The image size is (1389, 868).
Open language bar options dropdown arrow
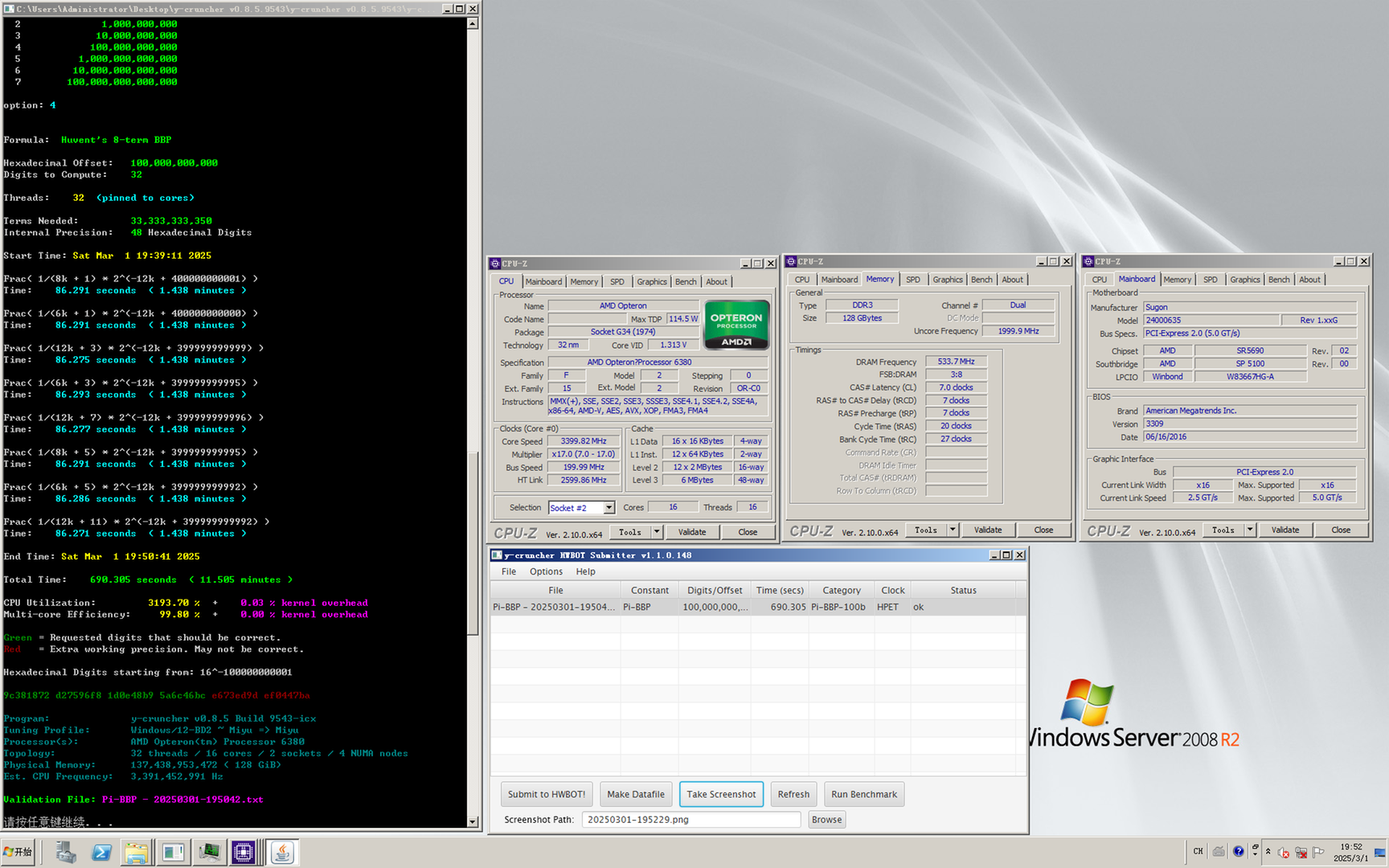click(x=1256, y=854)
